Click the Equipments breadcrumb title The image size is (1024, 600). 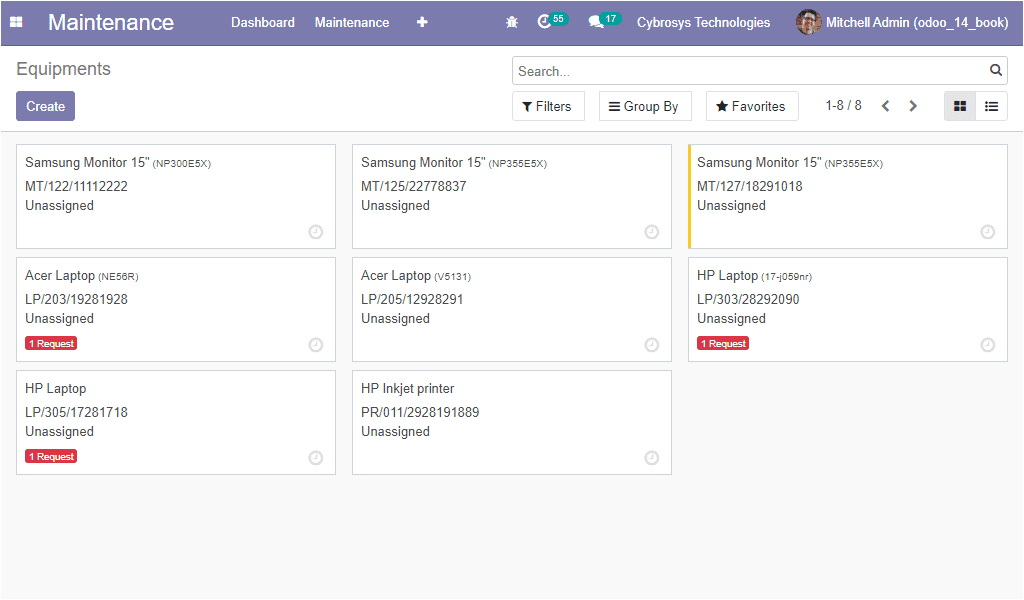click(x=63, y=69)
